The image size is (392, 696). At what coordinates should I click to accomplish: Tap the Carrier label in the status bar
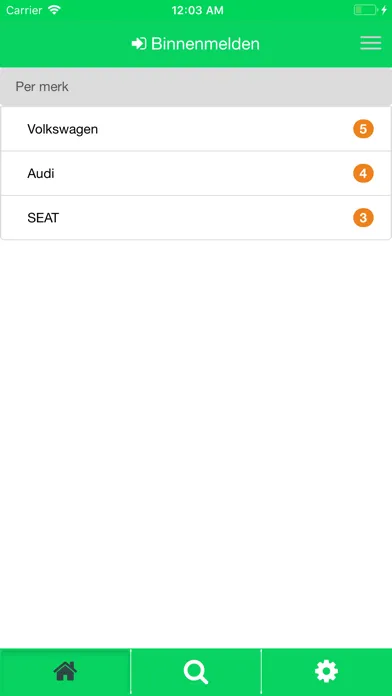(x=24, y=10)
